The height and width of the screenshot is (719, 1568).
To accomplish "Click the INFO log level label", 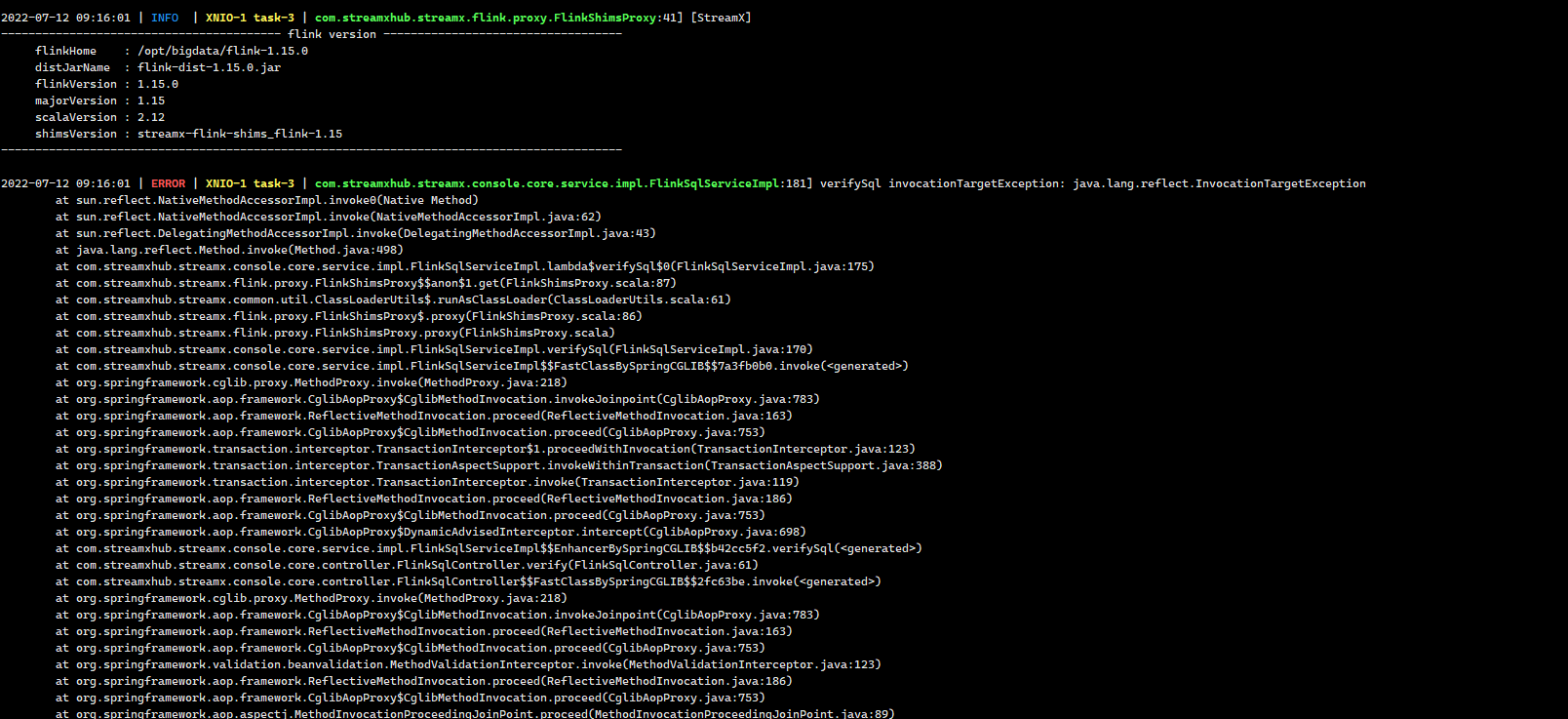I will 165,18.
